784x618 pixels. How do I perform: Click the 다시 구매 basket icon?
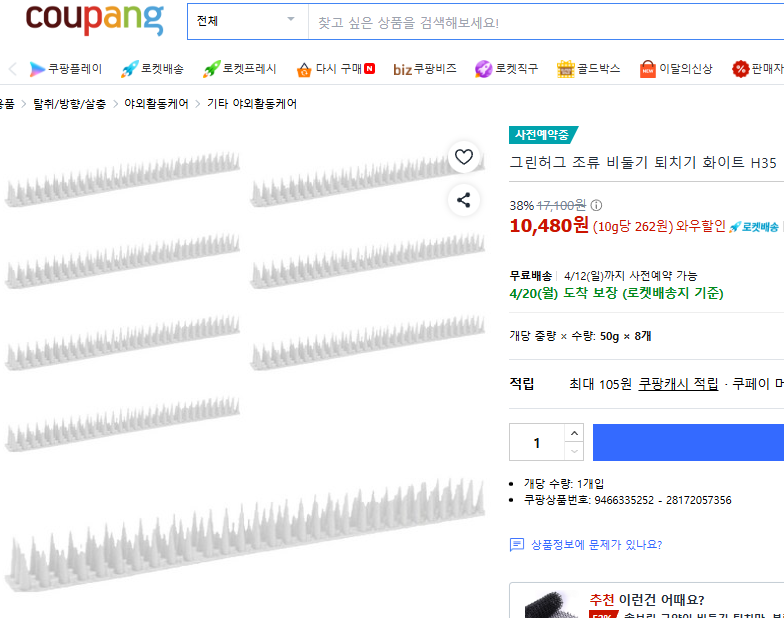click(304, 70)
